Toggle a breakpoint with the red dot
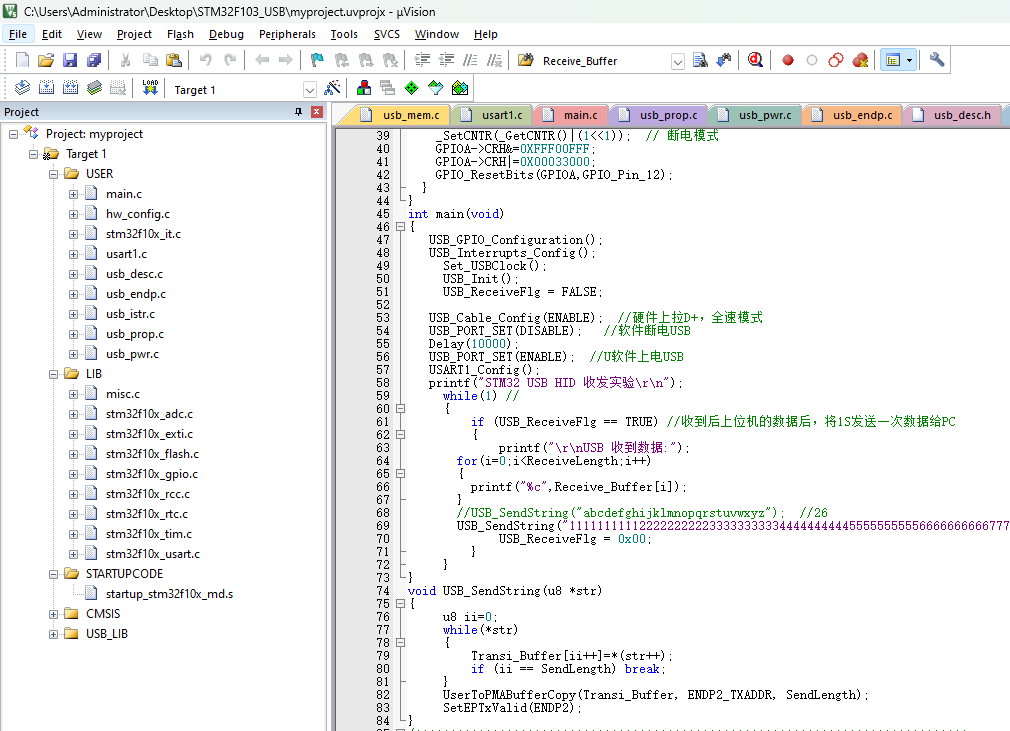The height and width of the screenshot is (731, 1010). (x=788, y=61)
